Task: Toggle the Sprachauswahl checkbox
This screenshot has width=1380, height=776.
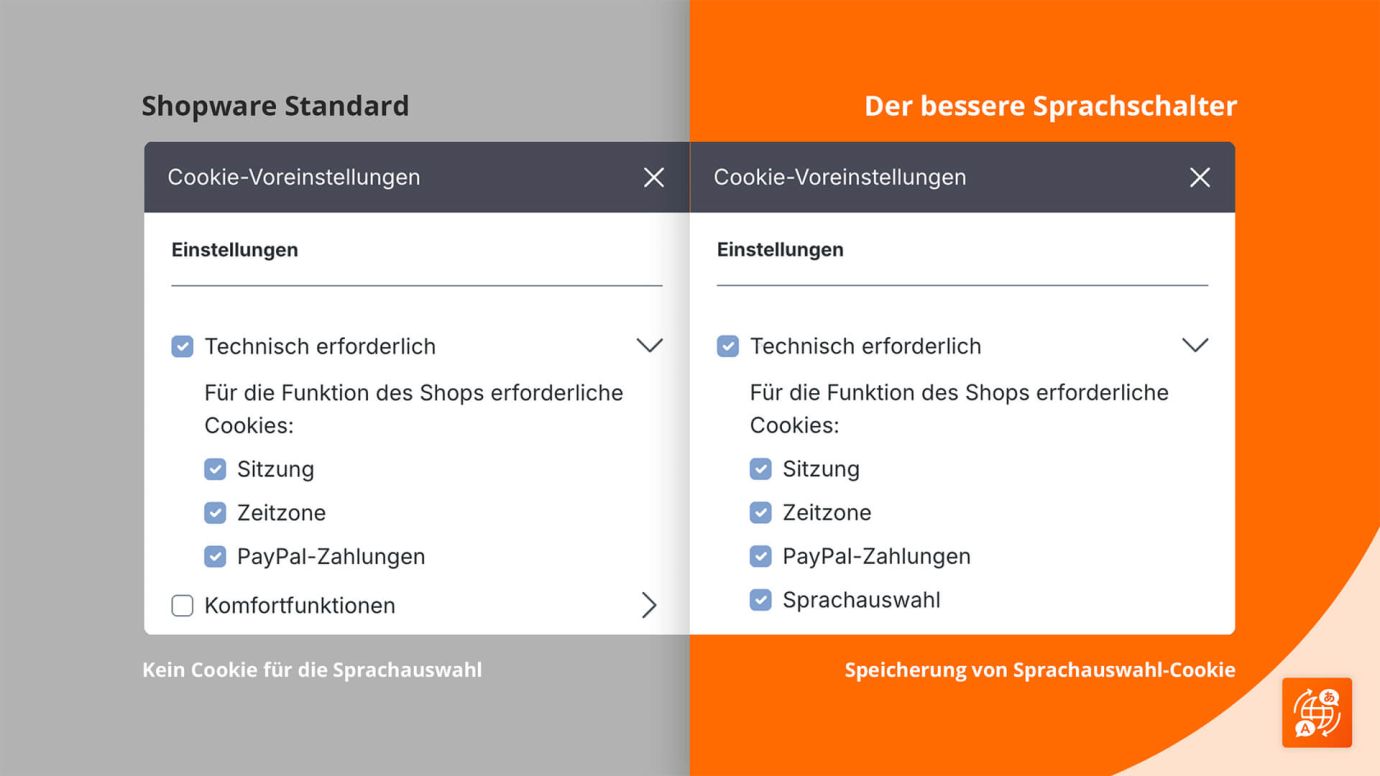Action: pyautogui.click(x=761, y=600)
